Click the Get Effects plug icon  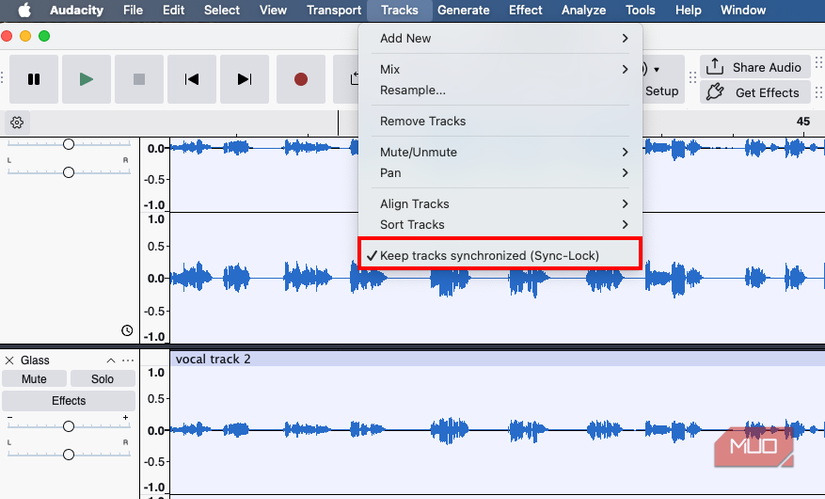(715, 92)
